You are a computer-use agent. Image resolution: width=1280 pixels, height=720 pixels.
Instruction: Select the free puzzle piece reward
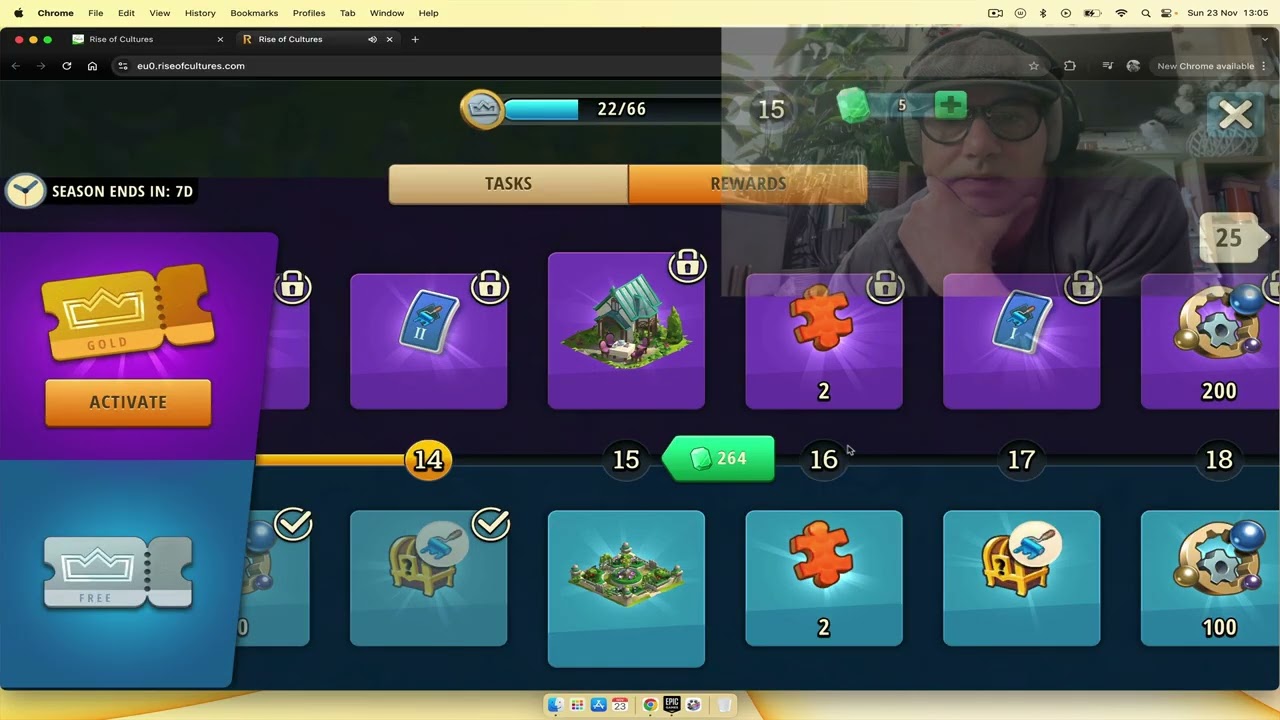[x=824, y=578]
